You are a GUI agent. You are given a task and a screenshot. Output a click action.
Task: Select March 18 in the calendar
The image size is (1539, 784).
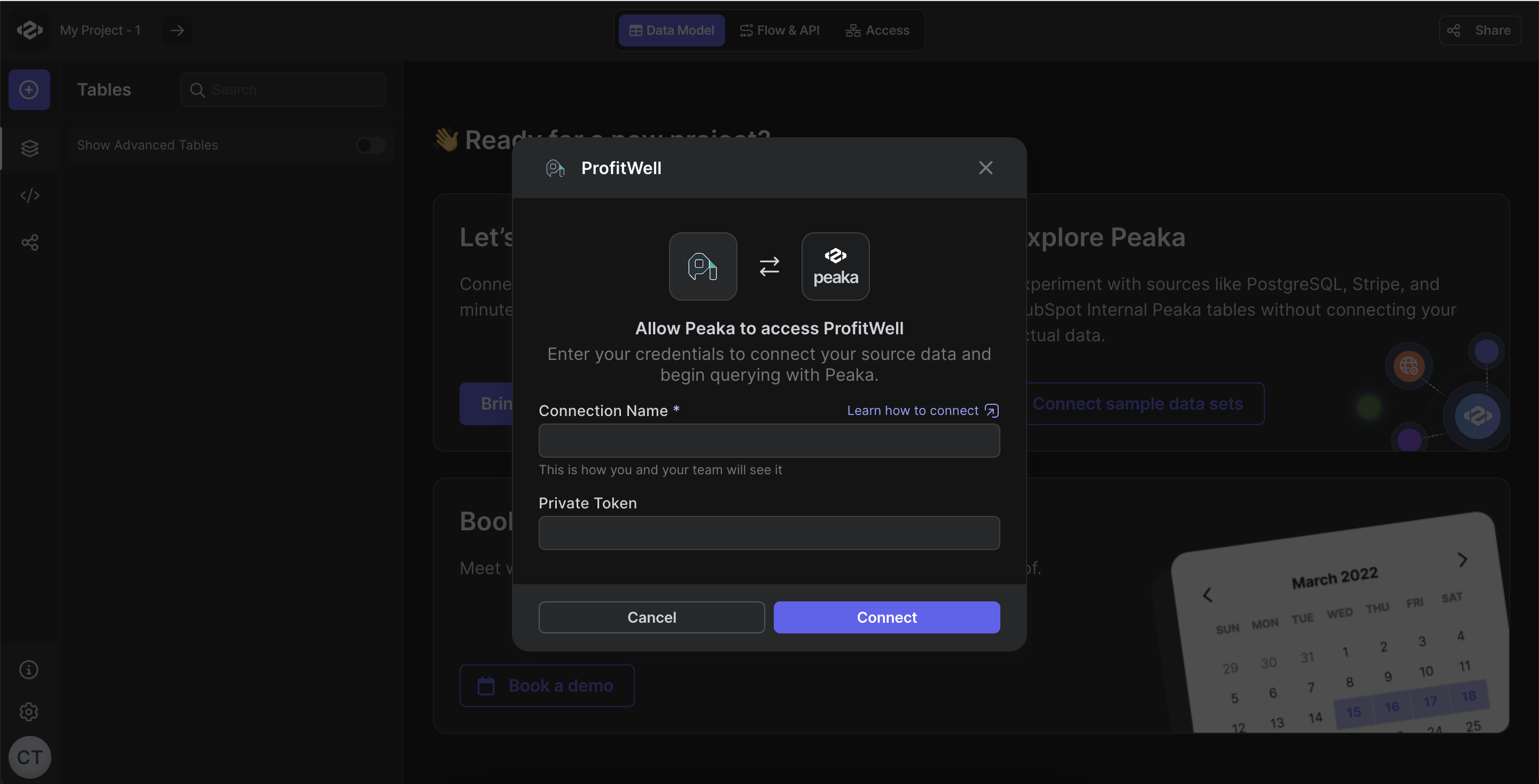[1468, 696]
